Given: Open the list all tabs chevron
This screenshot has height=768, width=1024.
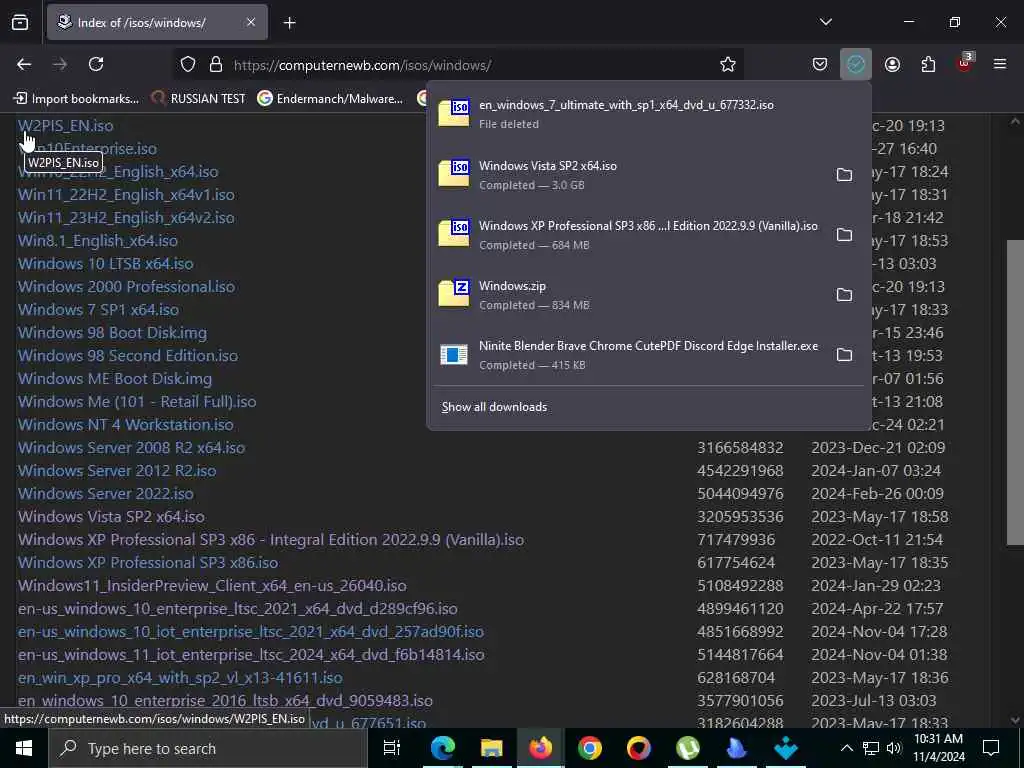Looking at the screenshot, I should pyautogui.click(x=825, y=22).
